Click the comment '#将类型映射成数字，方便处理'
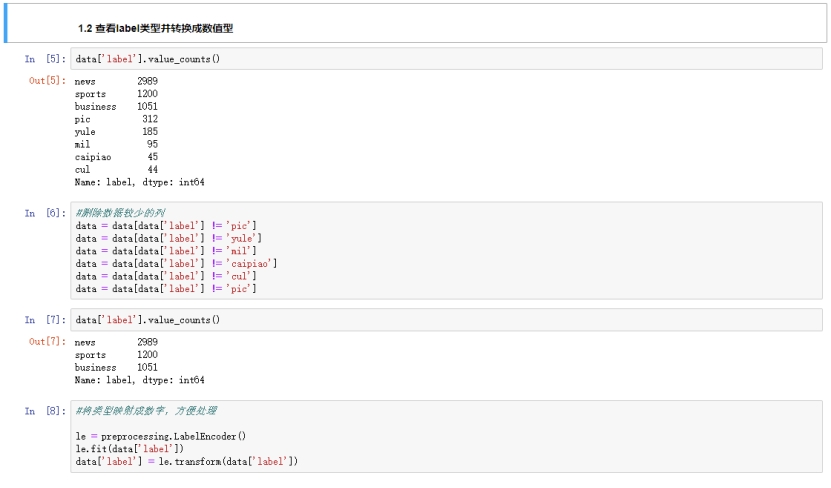 146,411
